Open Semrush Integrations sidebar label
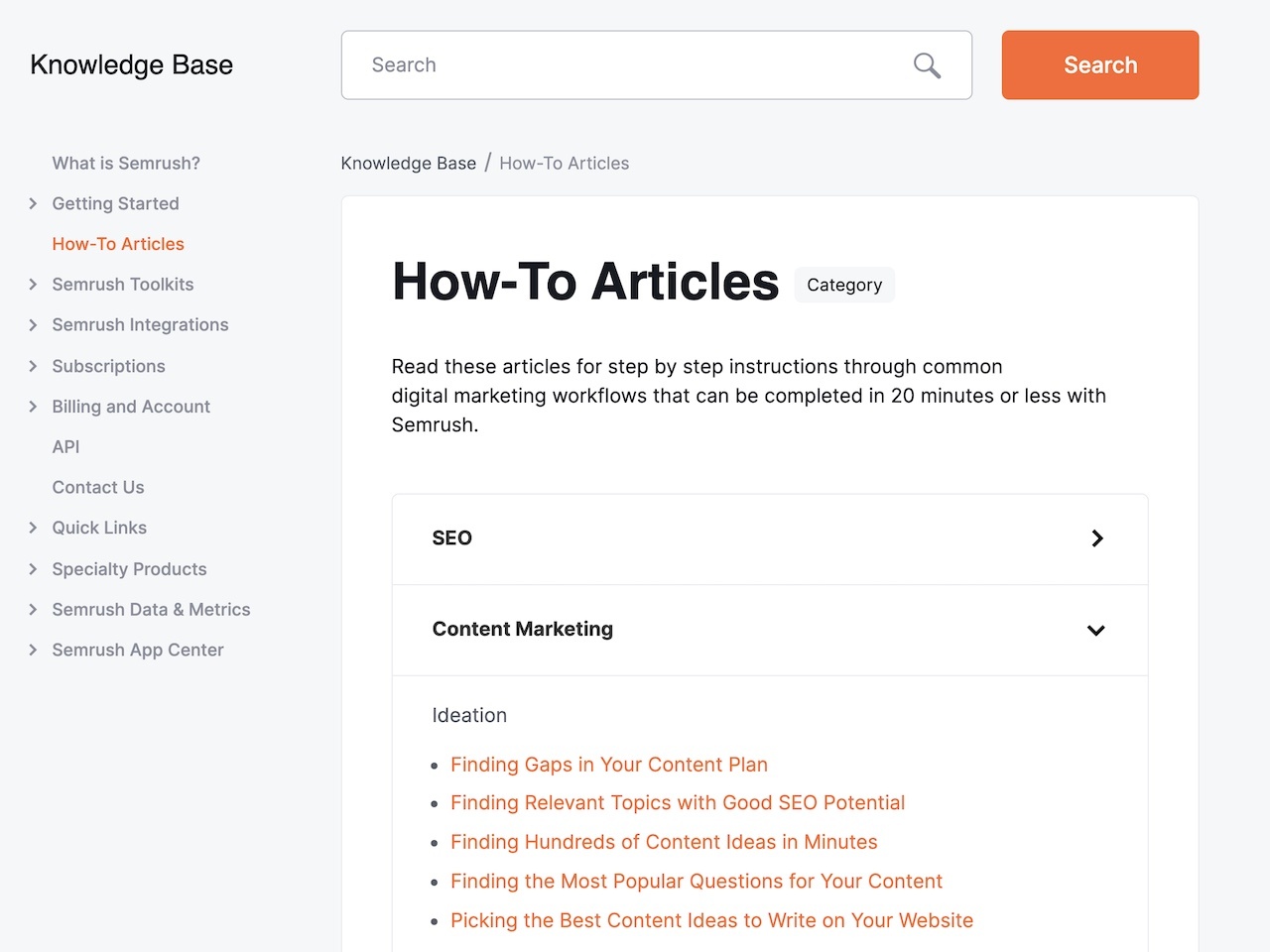Screen dimensions: 1270x952 coord(140,325)
